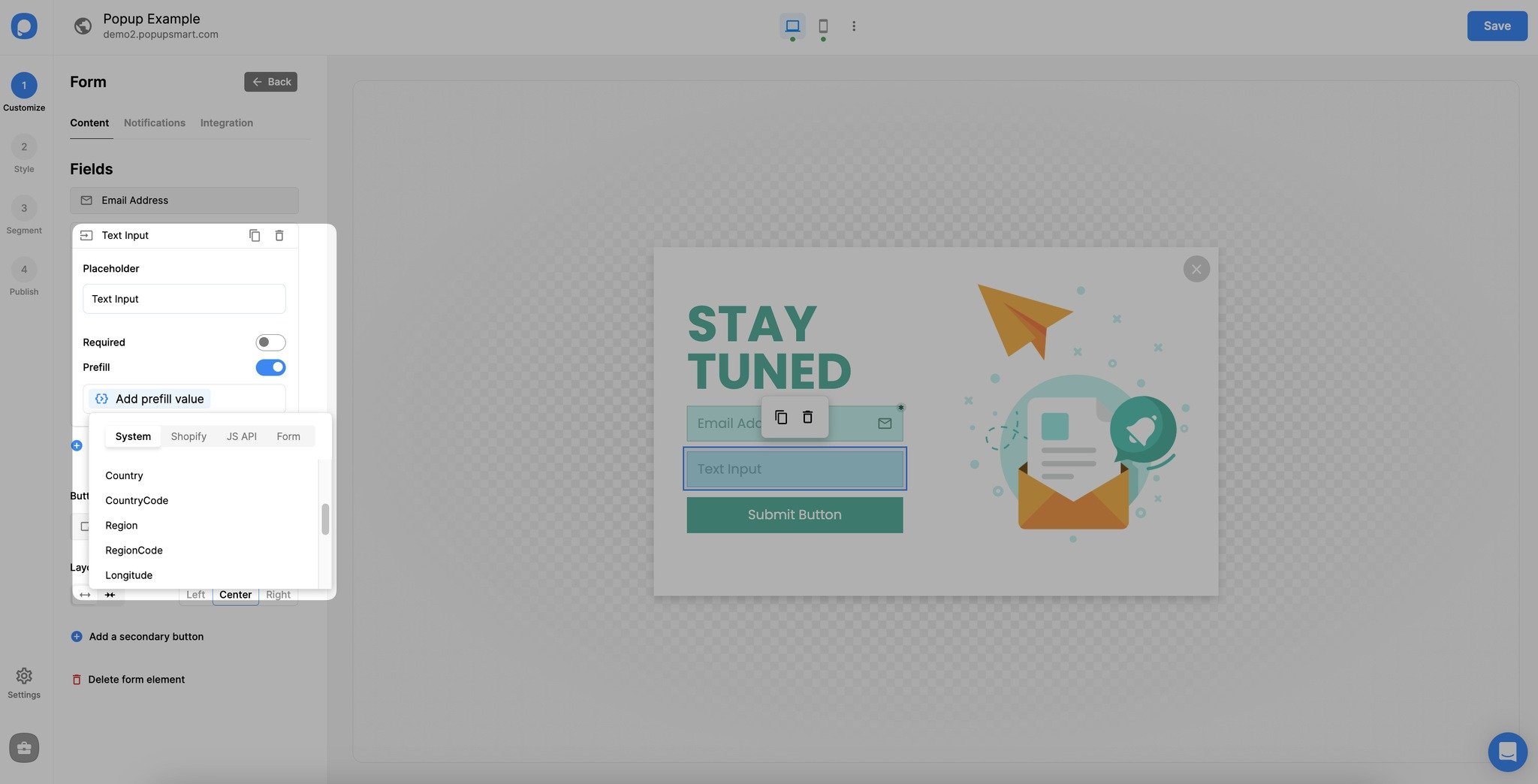Select the JS API tab
Image resolution: width=1538 pixels, height=784 pixels.
pos(241,436)
